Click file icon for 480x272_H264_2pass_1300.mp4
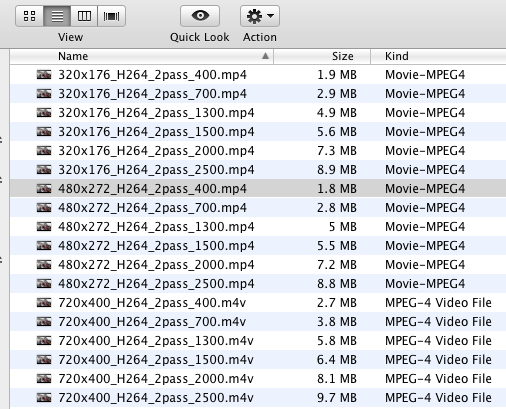Screen dimensions: 506x409 [44, 226]
